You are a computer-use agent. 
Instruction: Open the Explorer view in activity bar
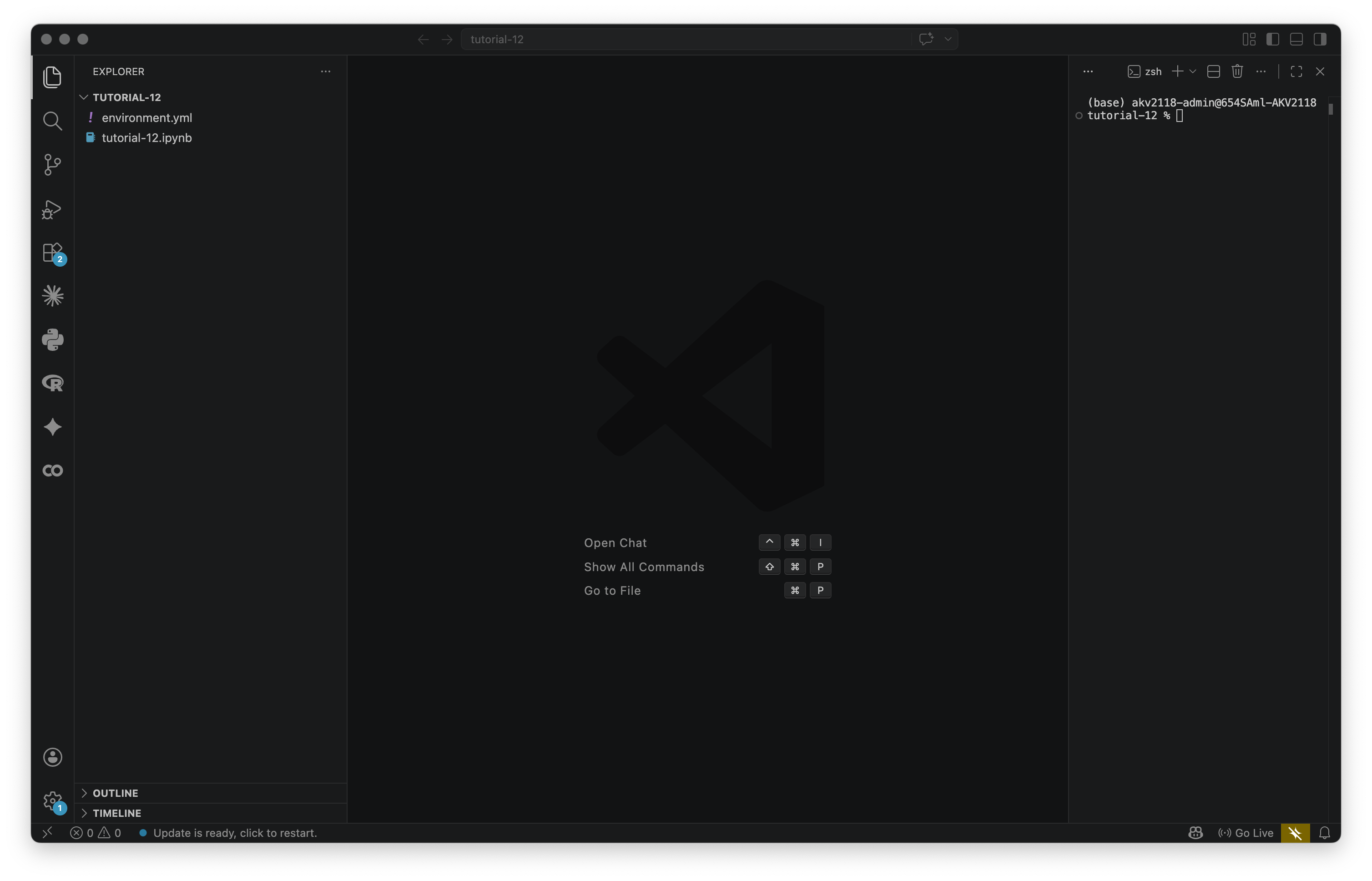[53, 76]
